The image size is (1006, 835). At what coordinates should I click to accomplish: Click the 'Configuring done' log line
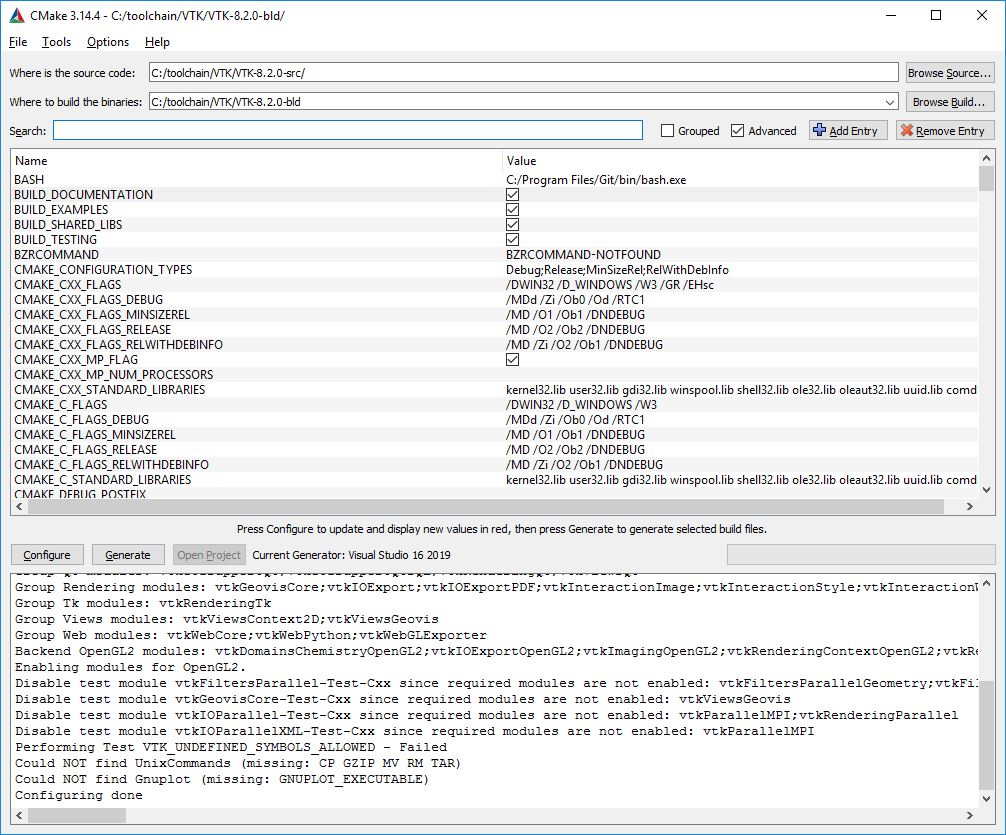click(x=79, y=795)
